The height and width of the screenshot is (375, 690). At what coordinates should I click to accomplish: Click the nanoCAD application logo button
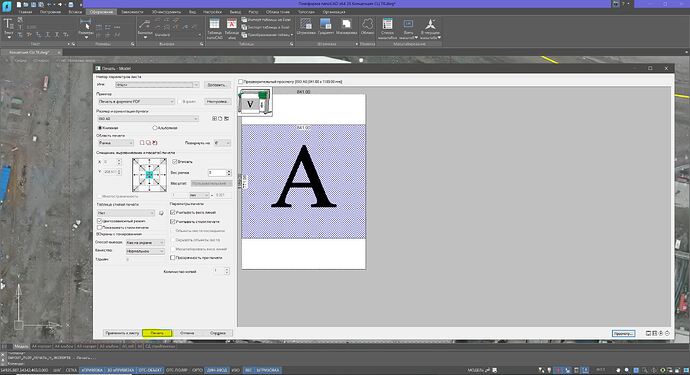coord(7,6)
